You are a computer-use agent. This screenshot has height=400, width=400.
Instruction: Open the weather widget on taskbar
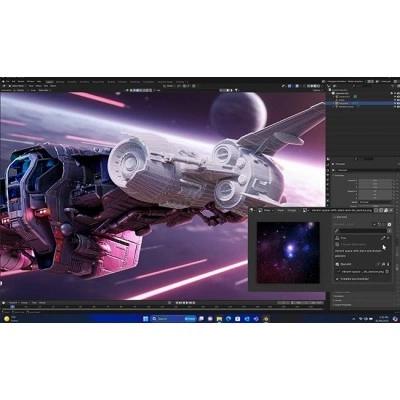[x=10, y=319]
